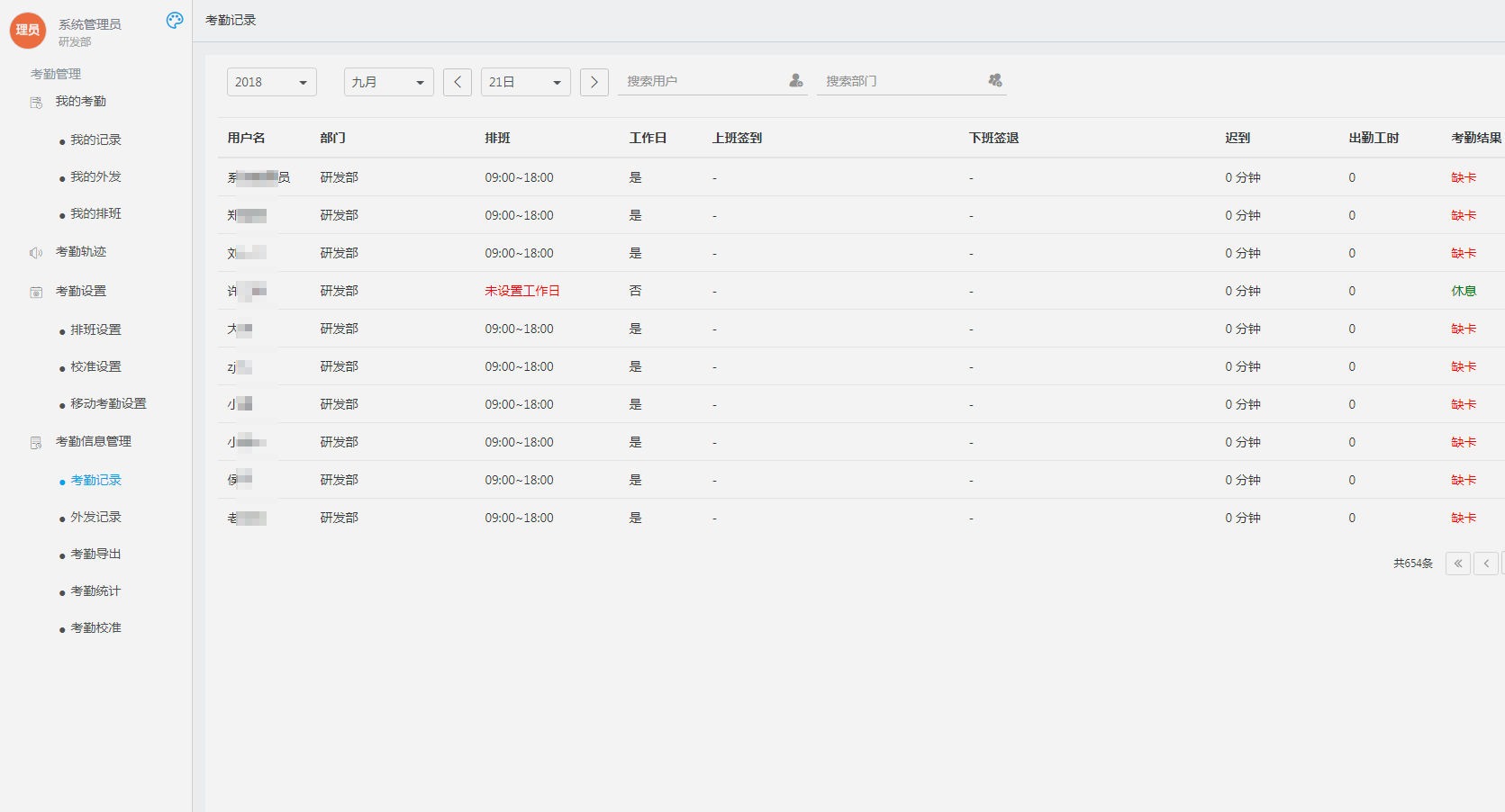The image size is (1505, 812).
Task: Open 我的记录 in sidebar
Action: (x=95, y=140)
